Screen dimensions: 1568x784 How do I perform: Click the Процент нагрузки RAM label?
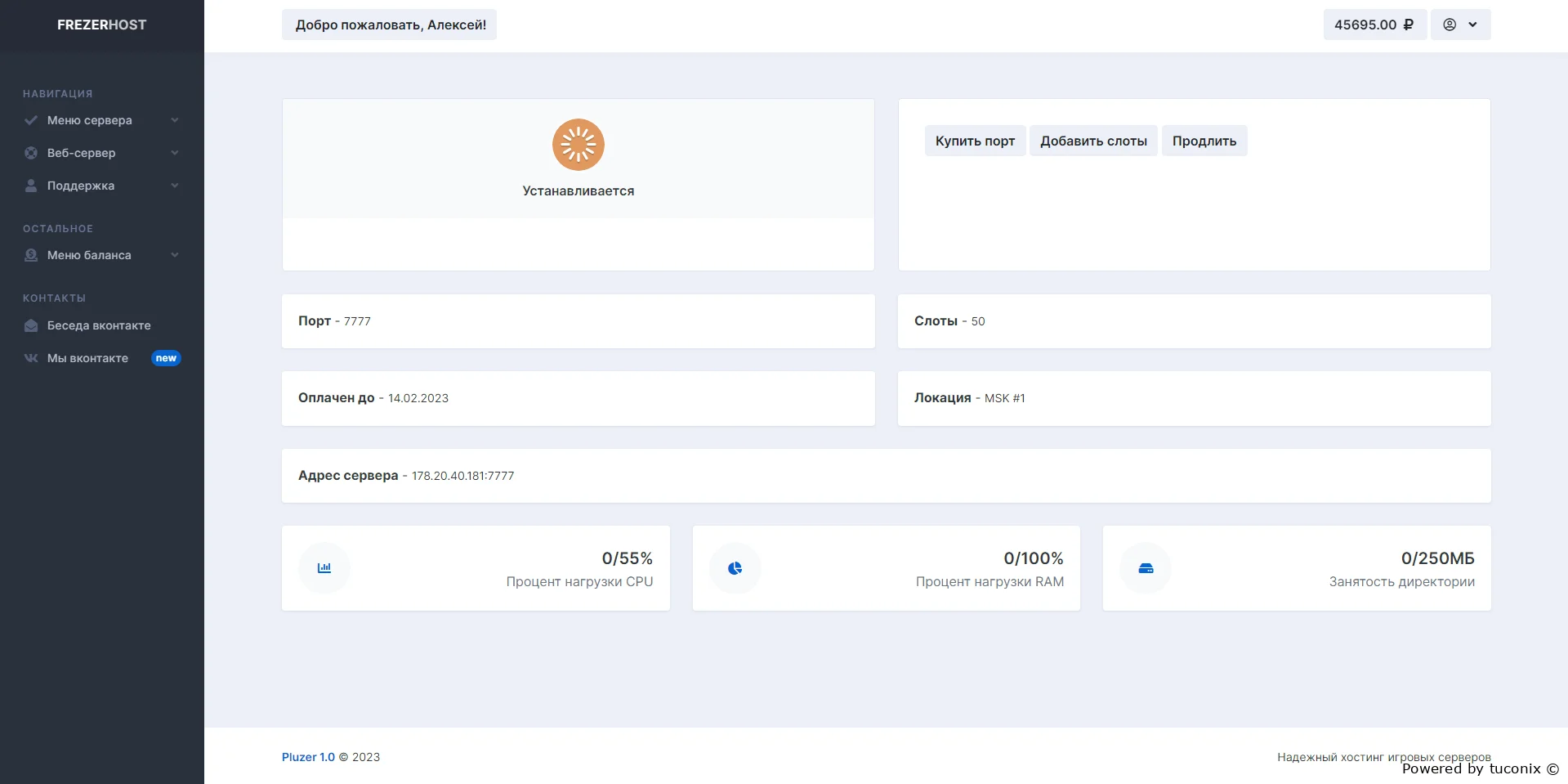[989, 581]
